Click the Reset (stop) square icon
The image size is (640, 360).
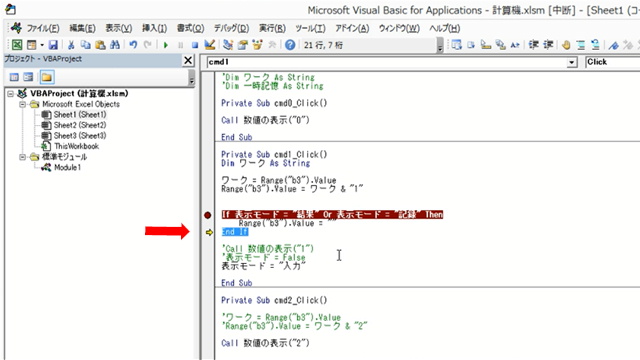click(195, 45)
